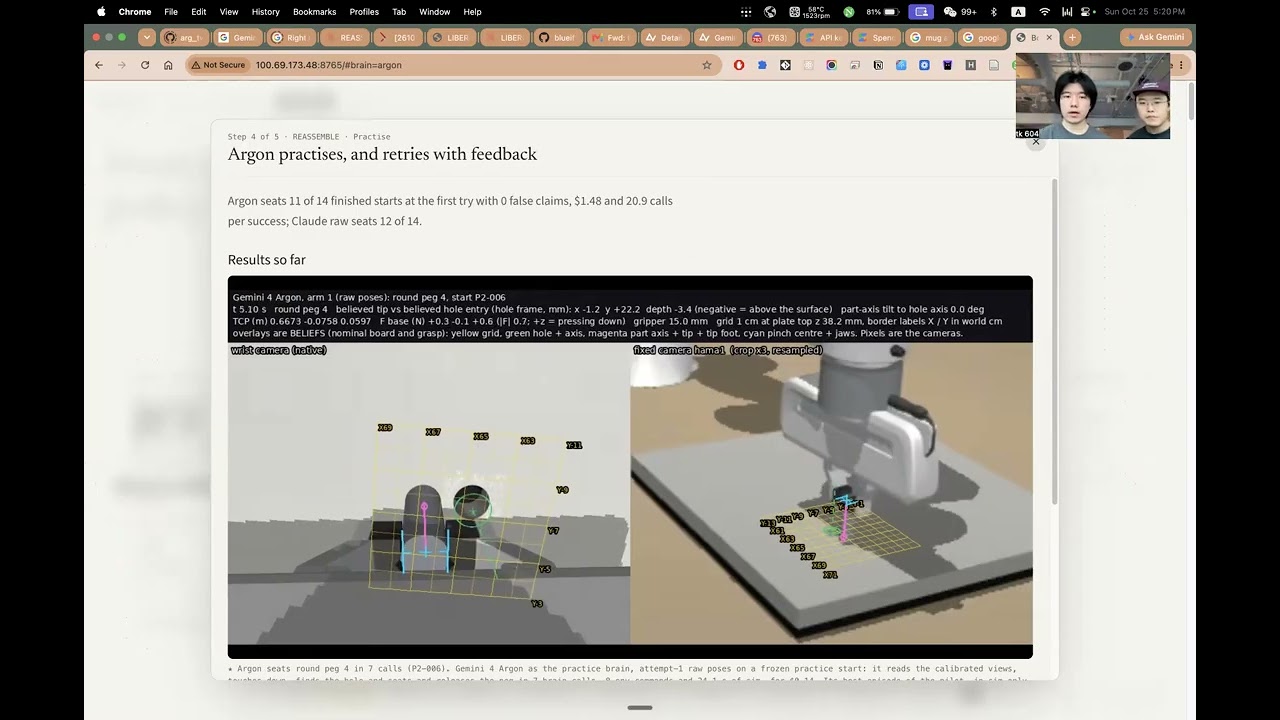Image resolution: width=1280 pixels, height=720 pixels.
Task: Bookmark this page with the star
Action: coord(707,65)
